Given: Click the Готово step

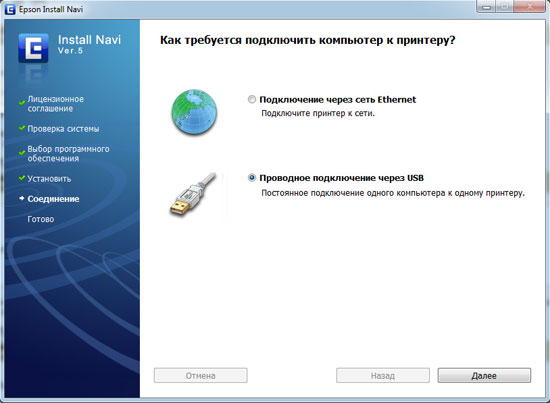Looking at the screenshot, I should point(41,219).
